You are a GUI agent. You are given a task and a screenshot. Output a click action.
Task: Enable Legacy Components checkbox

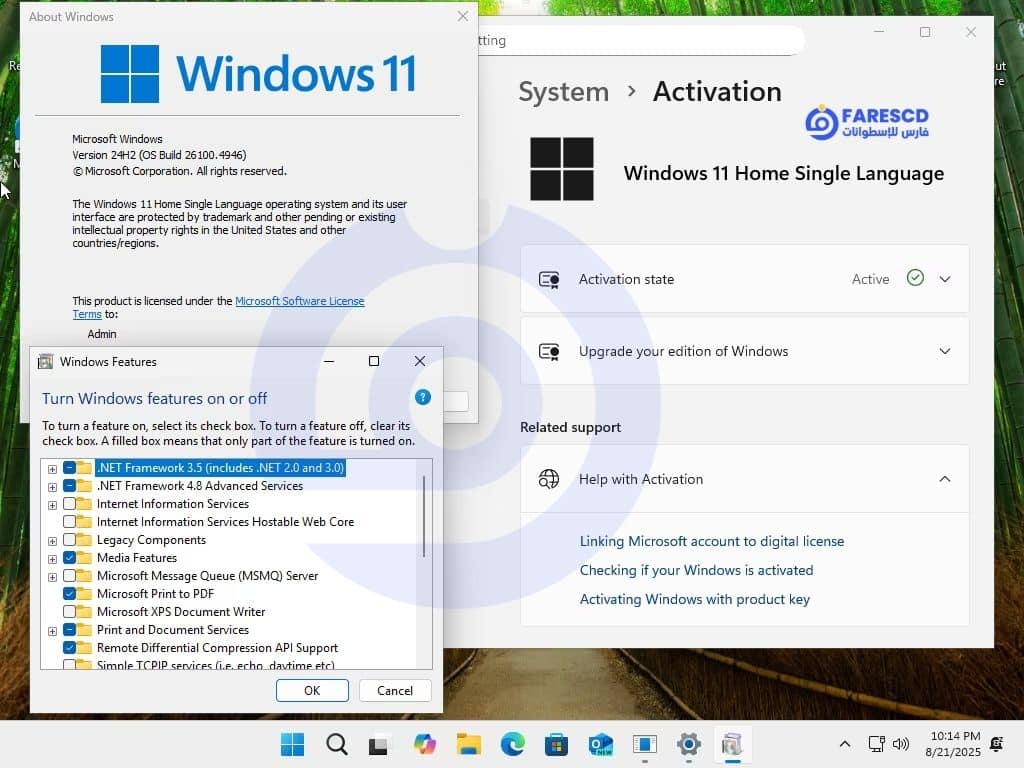tap(69, 540)
